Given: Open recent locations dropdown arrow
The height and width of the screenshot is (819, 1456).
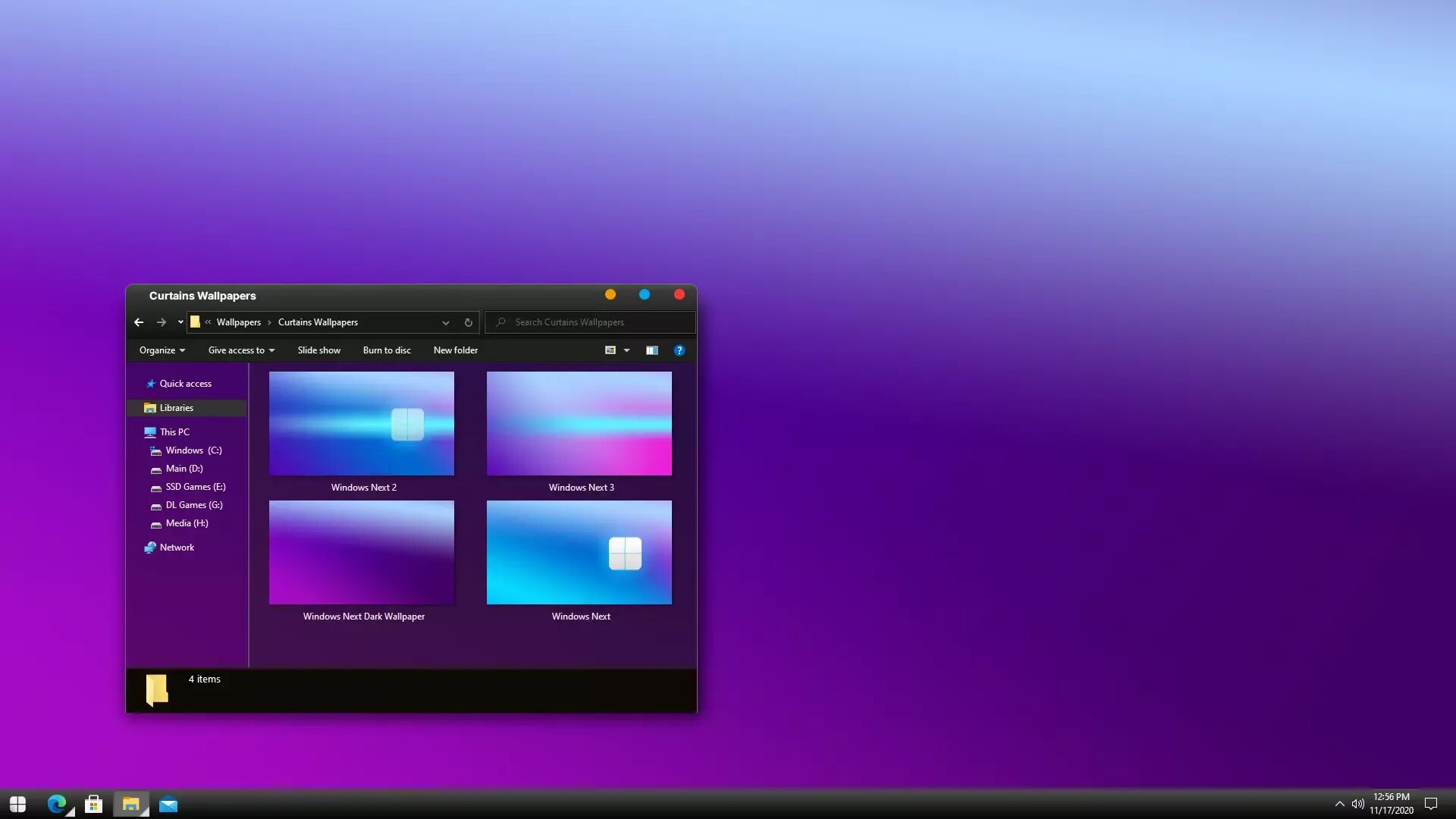Looking at the screenshot, I should click(x=180, y=322).
